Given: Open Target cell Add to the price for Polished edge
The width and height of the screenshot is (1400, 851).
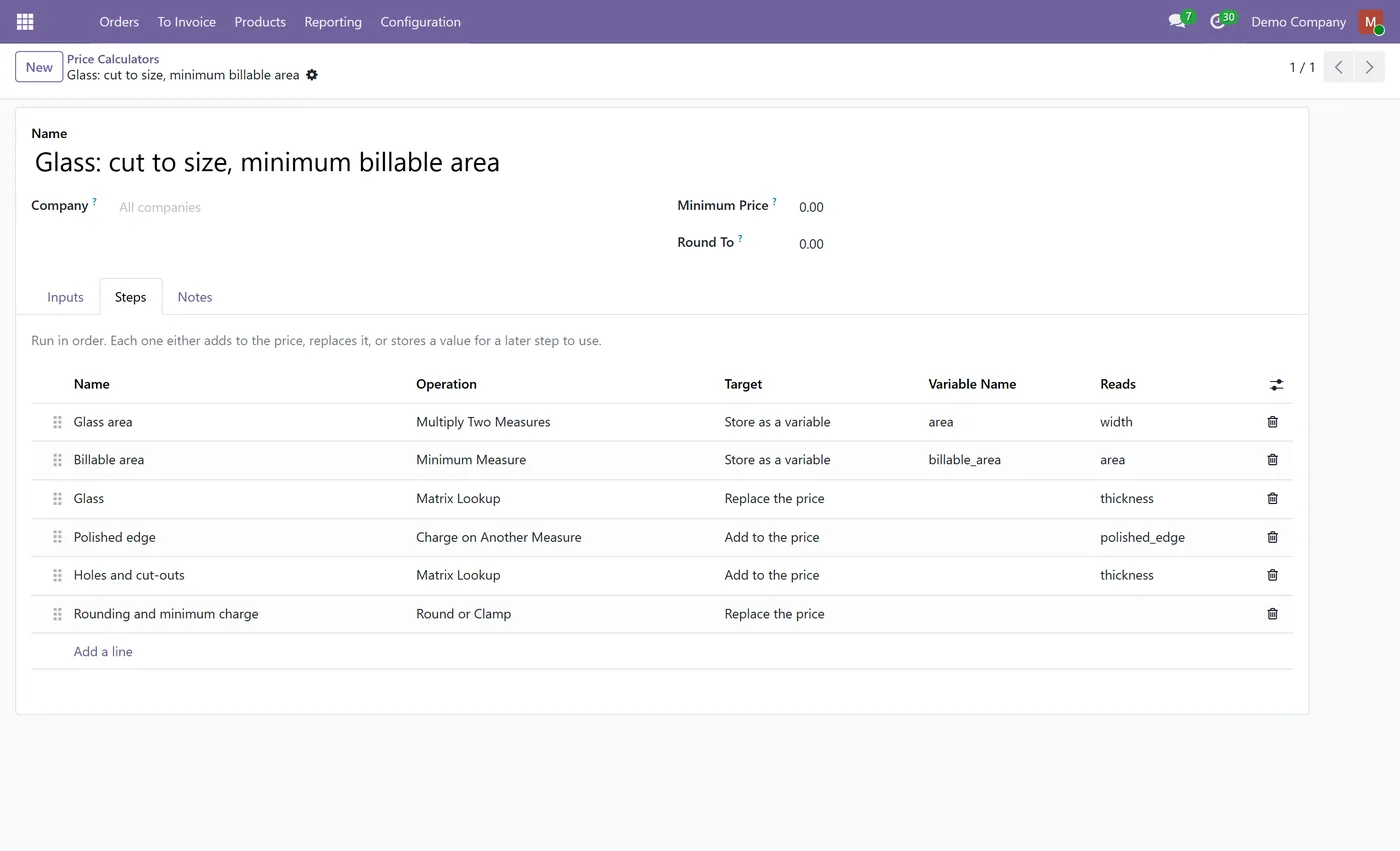Looking at the screenshot, I should 771,537.
